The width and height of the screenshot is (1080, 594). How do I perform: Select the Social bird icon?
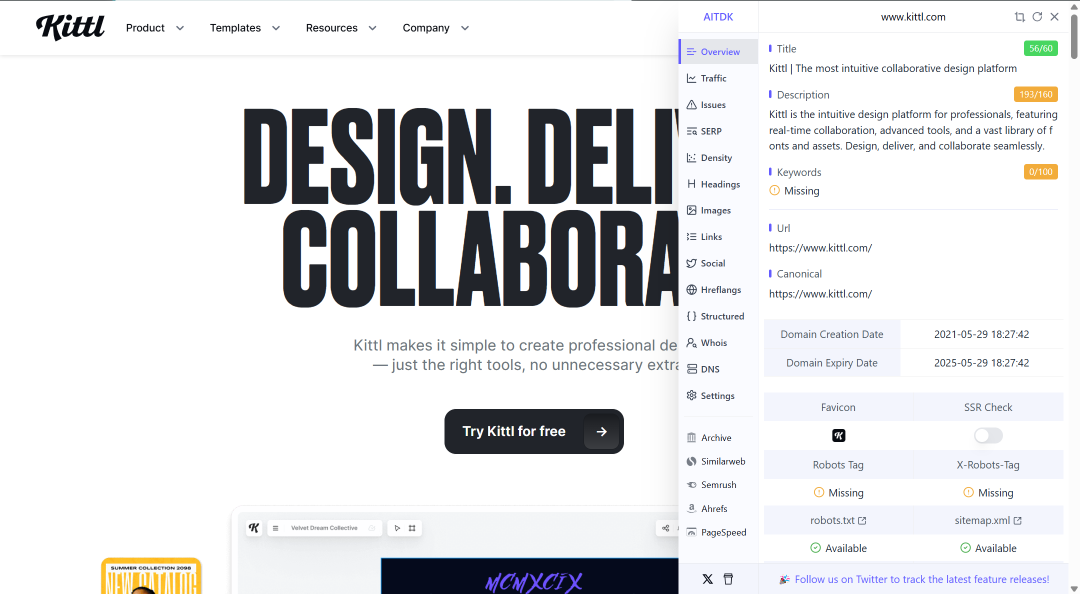[x=692, y=263]
